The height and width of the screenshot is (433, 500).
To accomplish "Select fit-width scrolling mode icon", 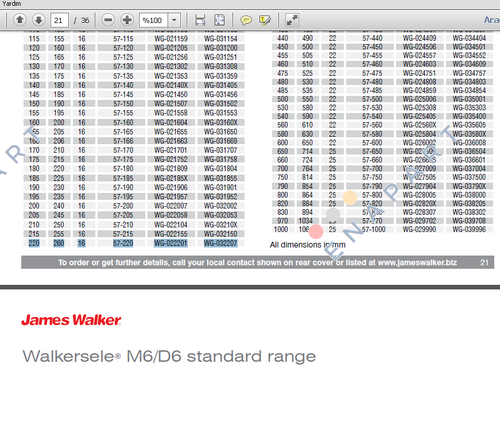I will (200, 20).
